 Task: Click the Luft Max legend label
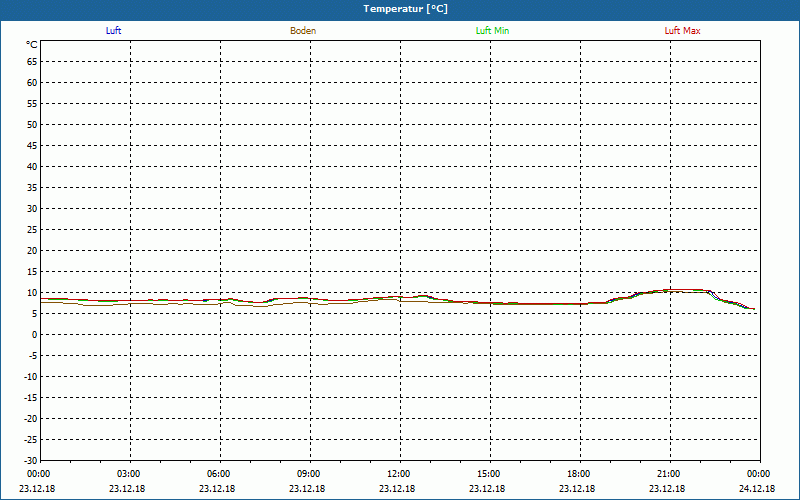[682, 31]
